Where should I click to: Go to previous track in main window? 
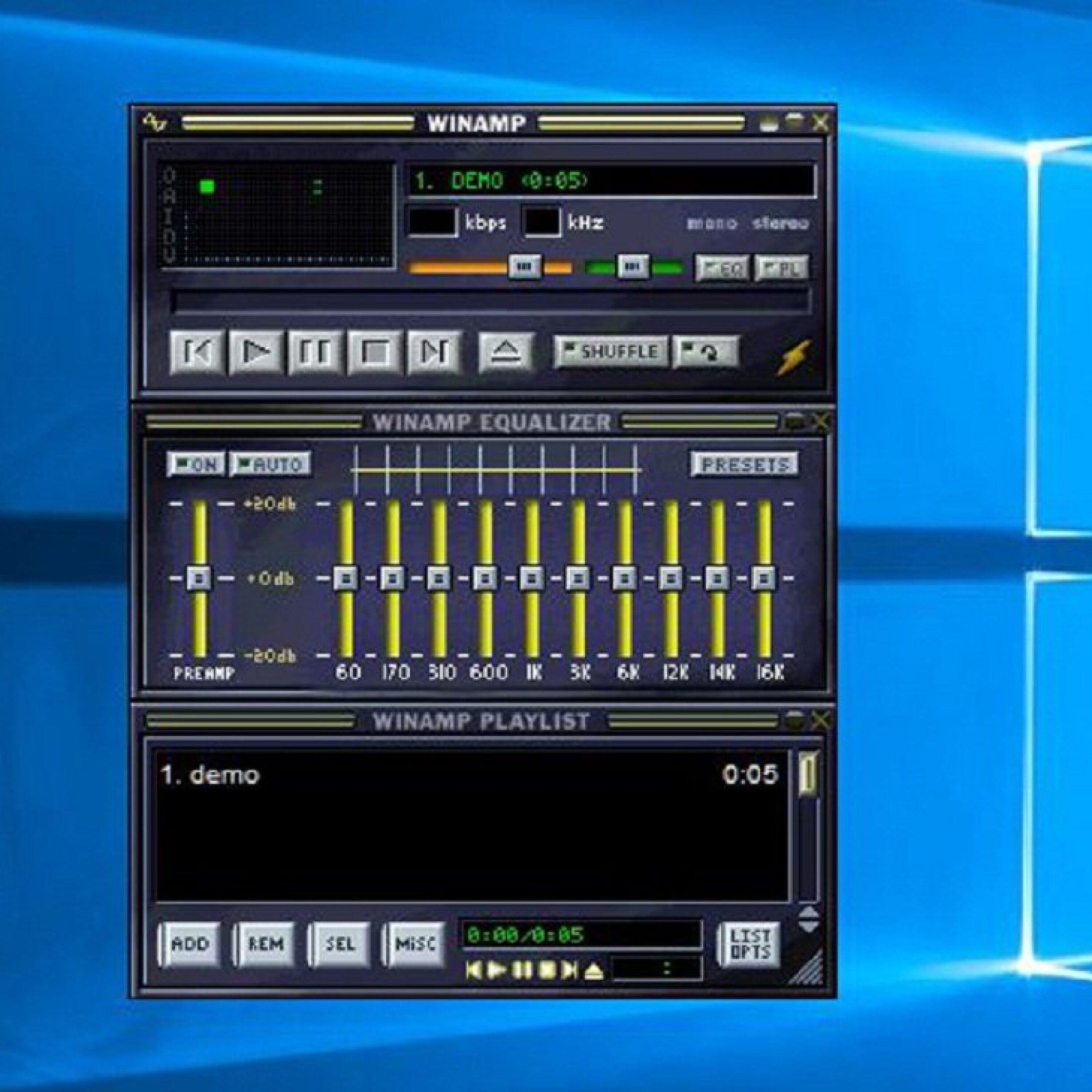click(x=198, y=352)
